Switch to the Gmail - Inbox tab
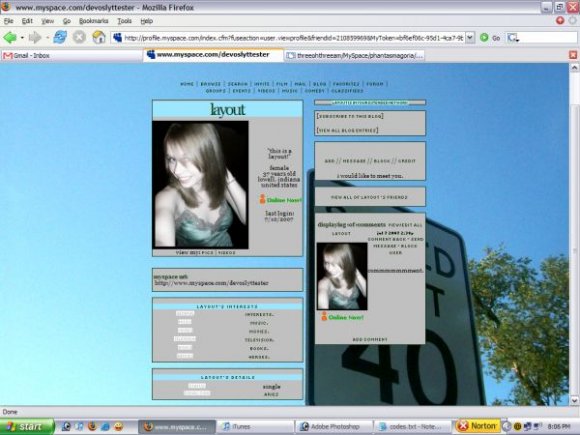The width and height of the screenshot is (580, 435). [71, 55]
